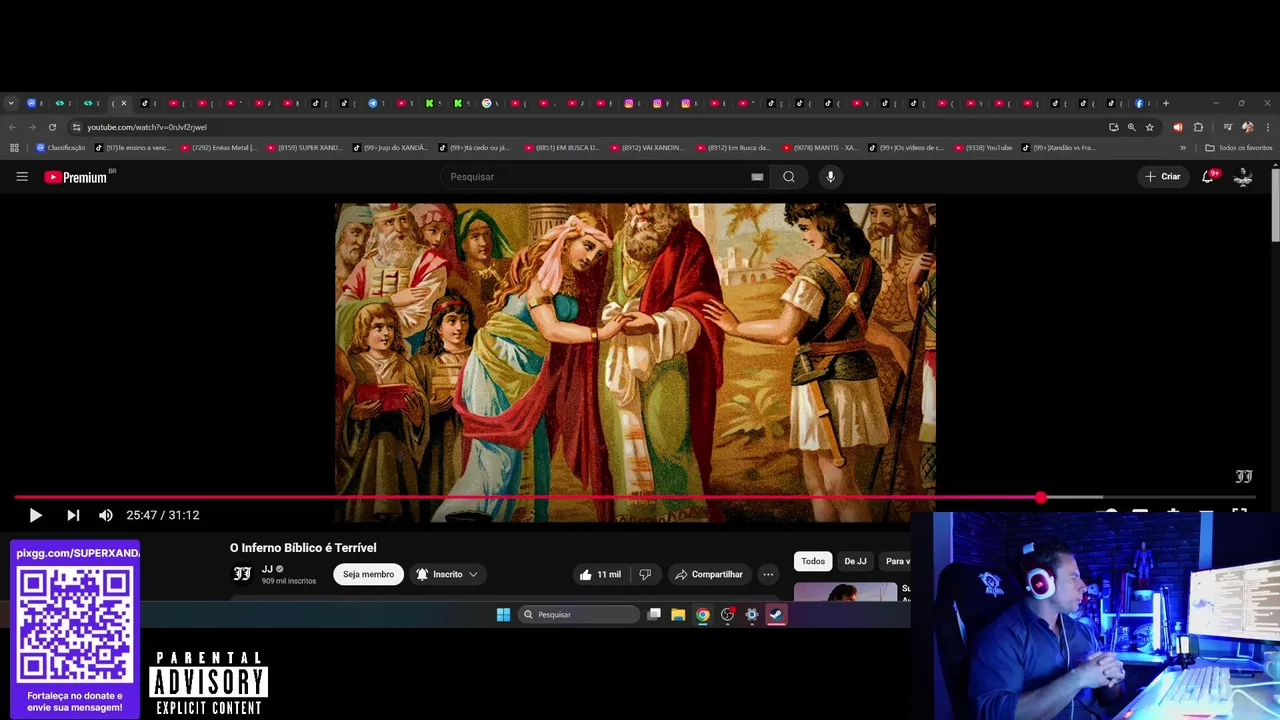This screenshot has height=720, width=1280.
Task: Open the first suggested video thumbnail
Action: 845,591
